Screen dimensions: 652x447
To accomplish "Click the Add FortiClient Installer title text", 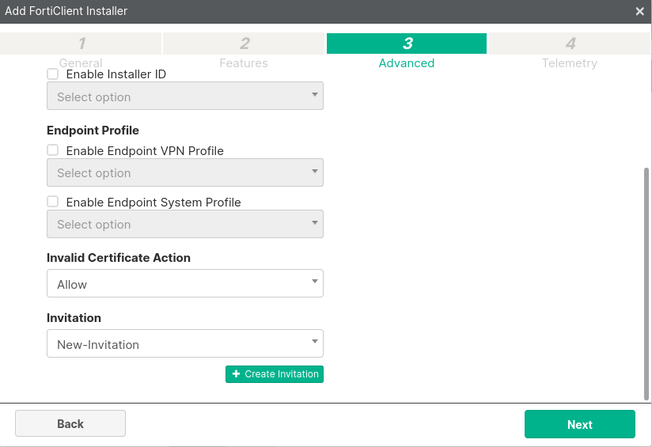I will click(x=66, y=11).
